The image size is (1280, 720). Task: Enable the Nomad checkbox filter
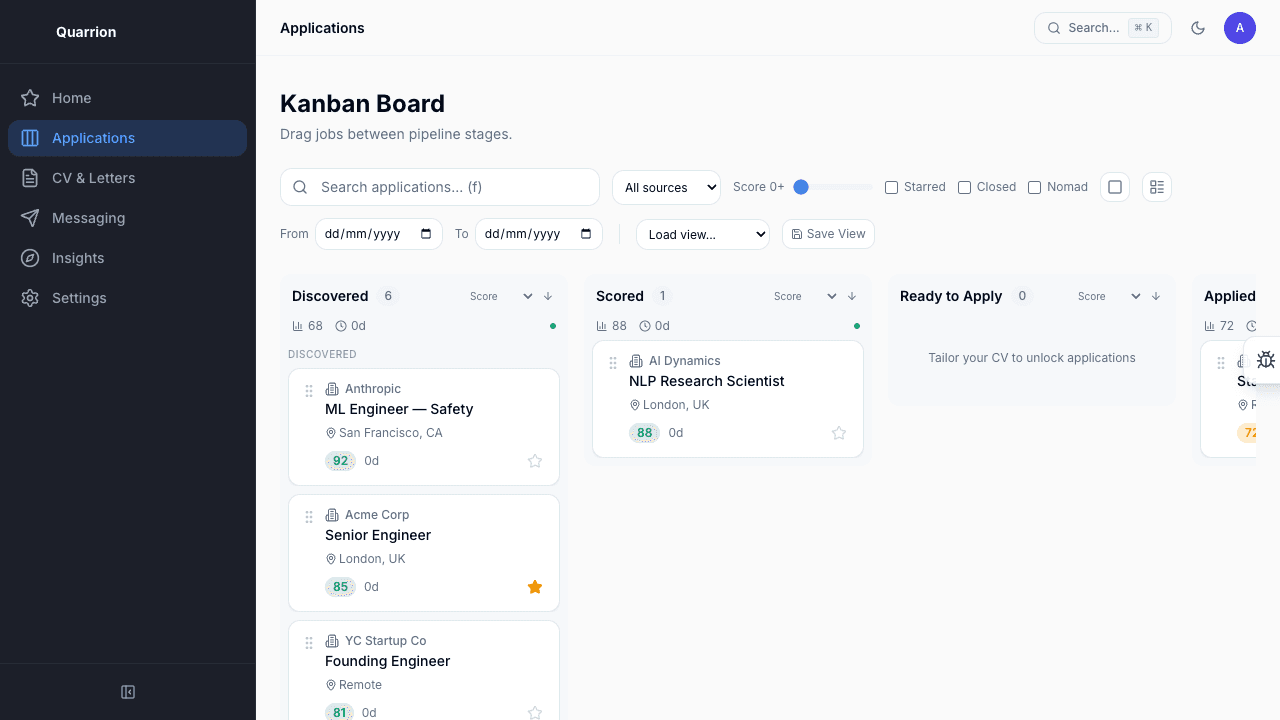tap(1034, 187)
